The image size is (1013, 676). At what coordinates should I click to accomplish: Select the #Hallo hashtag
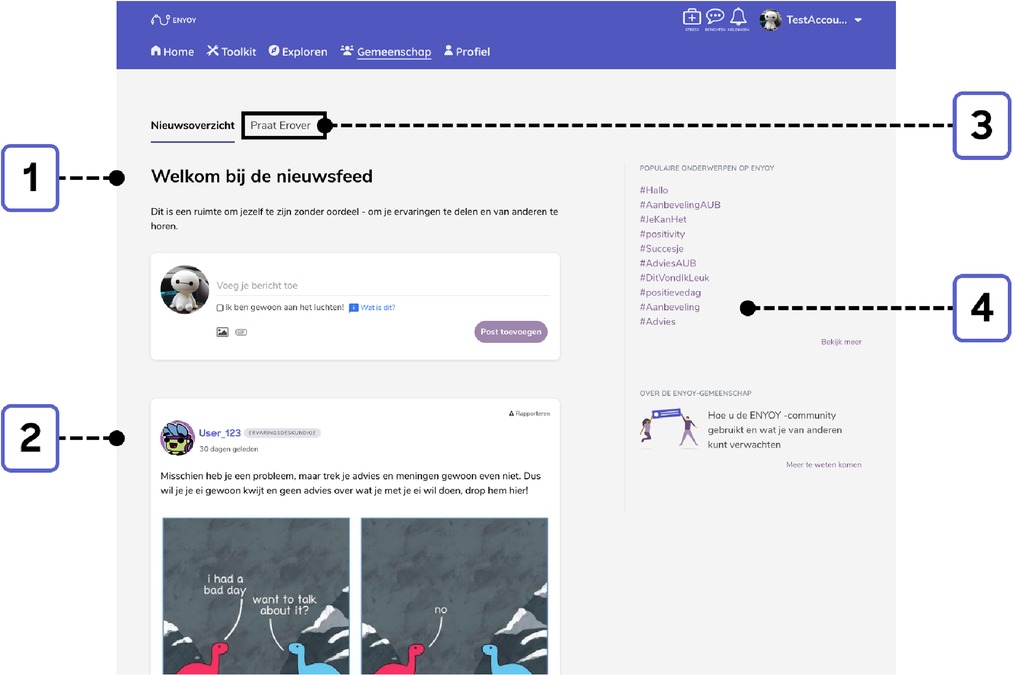654,190
